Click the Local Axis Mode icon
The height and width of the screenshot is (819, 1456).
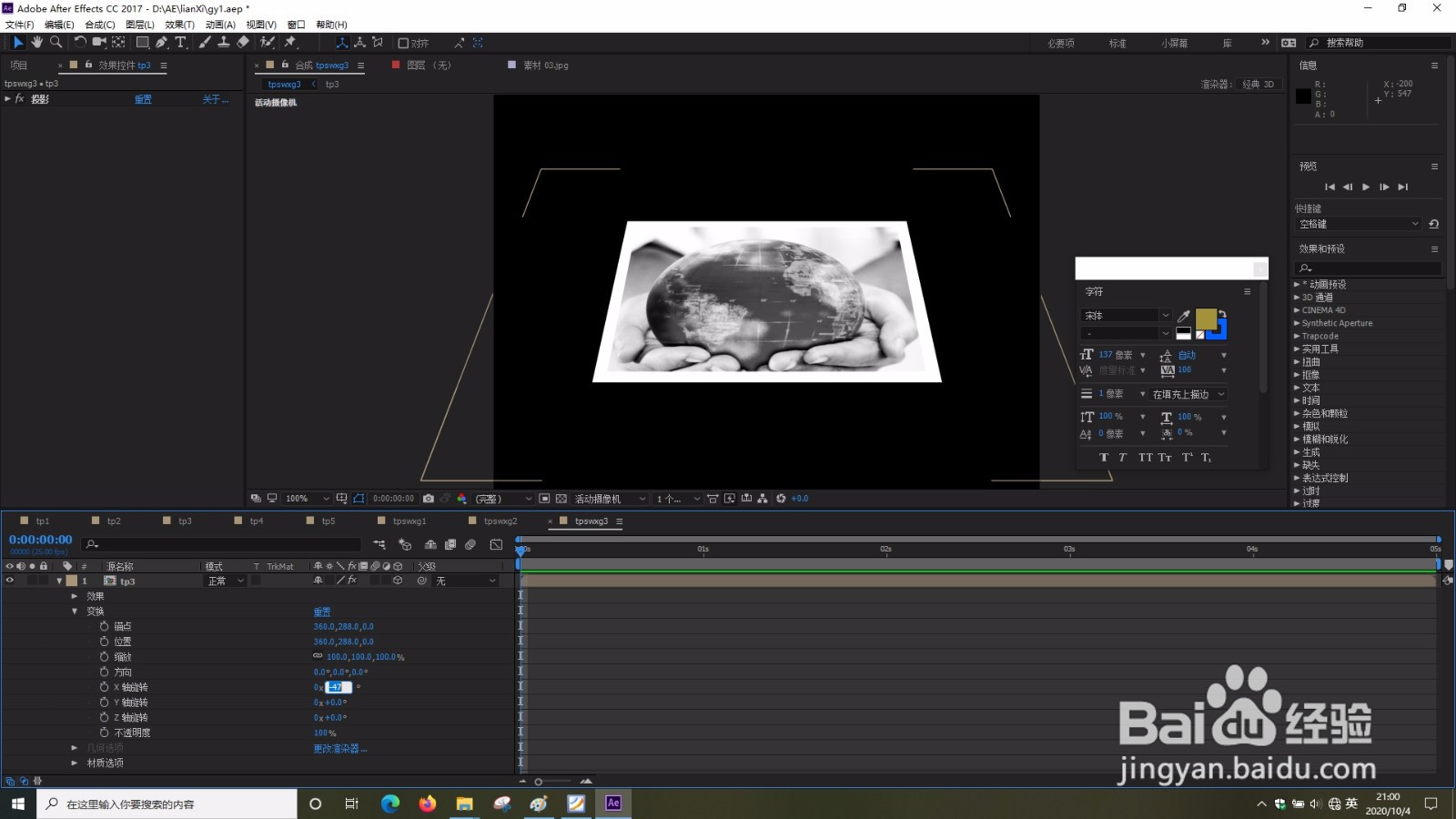[x=341, y=43]
